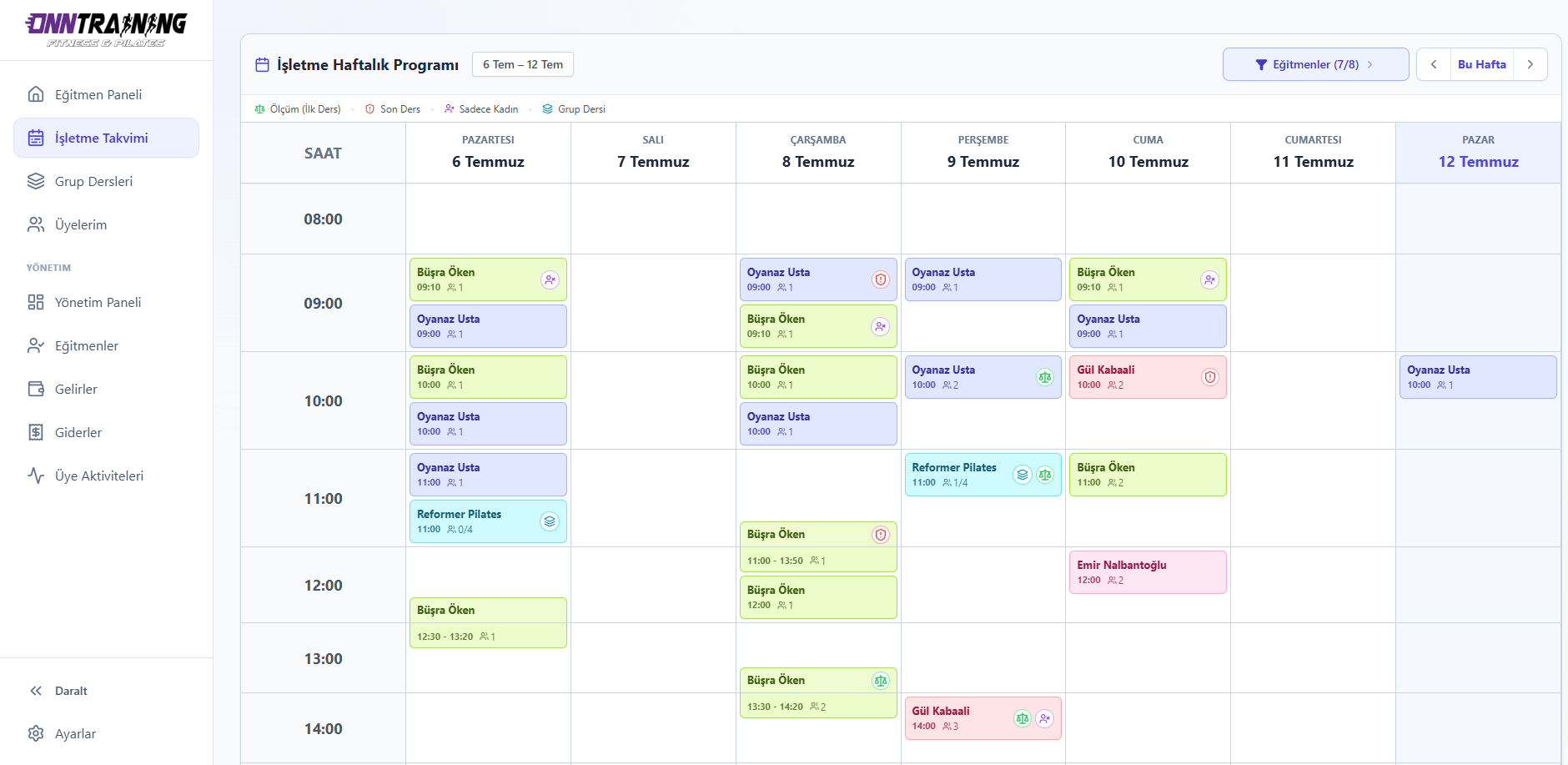Go to previous week with left chevron
The height and width of the screenshot is (765, 1568).
[1434, 64]
